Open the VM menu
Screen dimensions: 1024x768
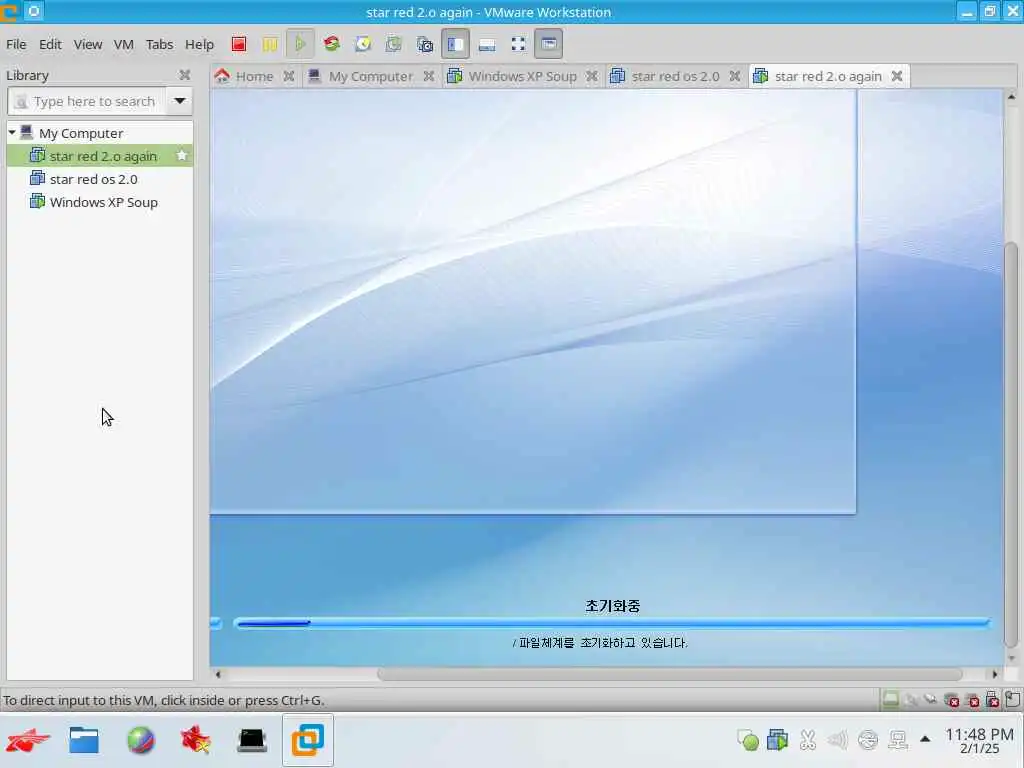pos(123,44)
